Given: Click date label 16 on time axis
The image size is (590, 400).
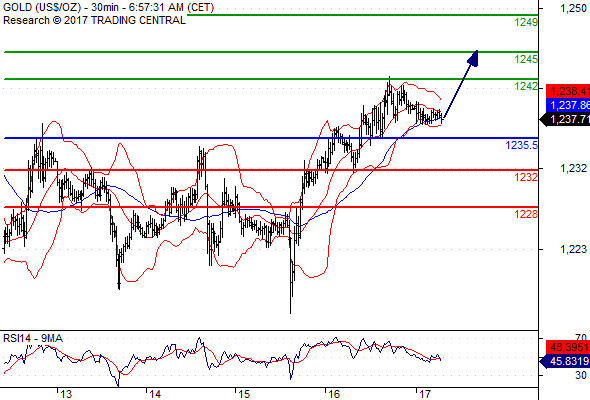Looking at the screenshot, I should [x=334, y=394].
